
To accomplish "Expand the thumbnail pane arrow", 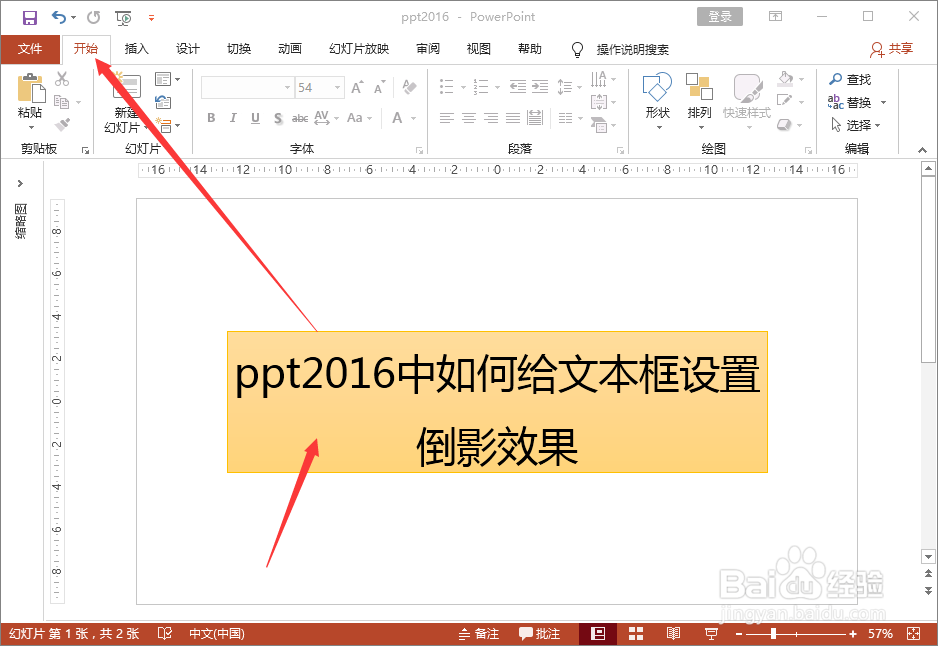I will point(20,183).
